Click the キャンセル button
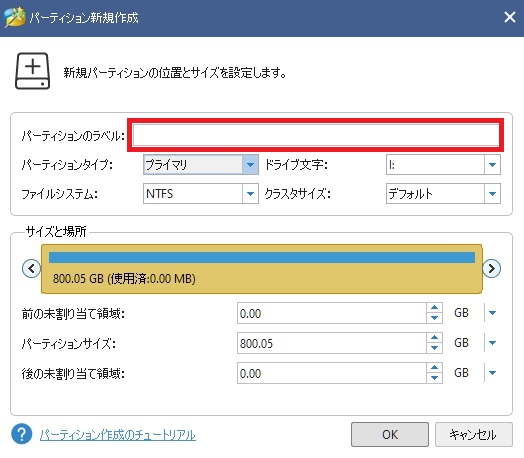Image resolution: width=524 pixels, height=458 pixels. click(x=473, y=434)
